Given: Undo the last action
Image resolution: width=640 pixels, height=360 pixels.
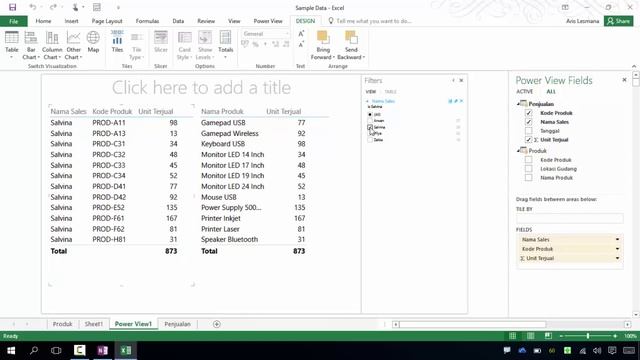Looking at the screenshot, I should point(33,7).
